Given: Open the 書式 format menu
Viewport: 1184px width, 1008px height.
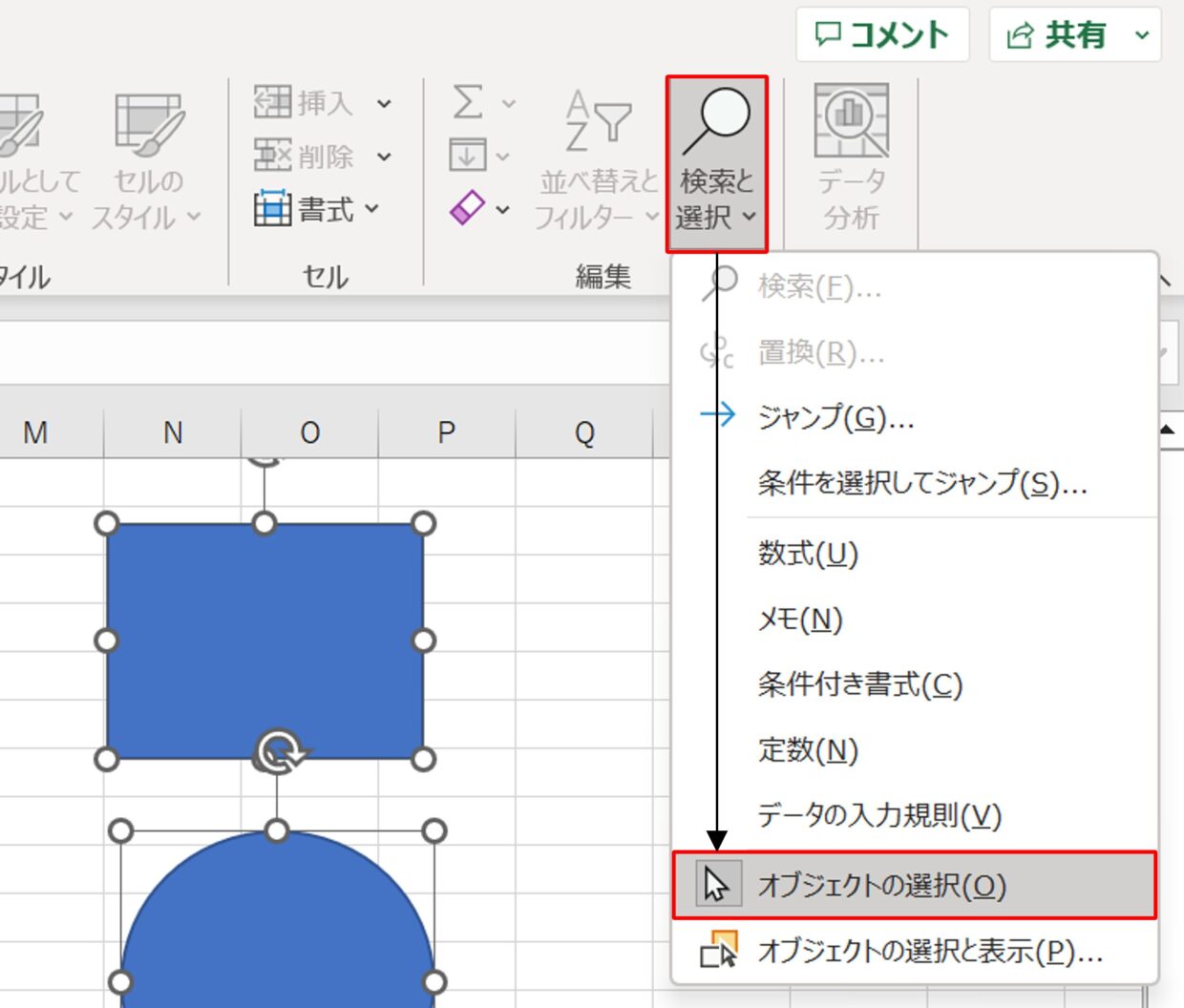Looking at the screenshot, I should coord(317,209).
